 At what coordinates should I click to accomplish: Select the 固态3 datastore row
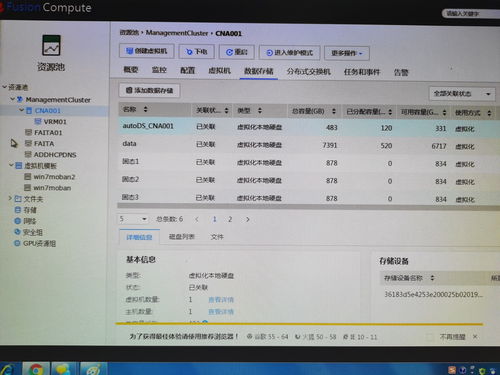coord(309,198)
